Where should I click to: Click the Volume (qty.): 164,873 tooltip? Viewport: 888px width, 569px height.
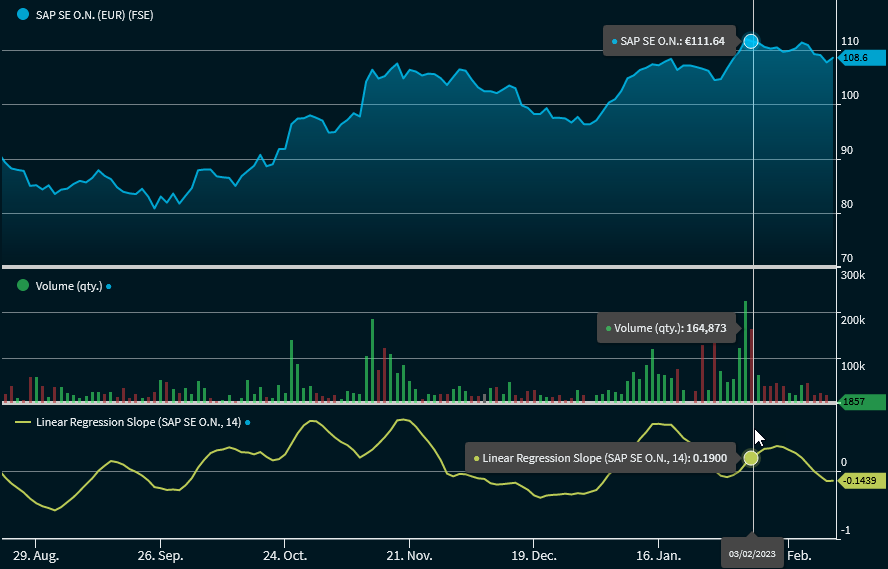pyautogui.click(x=670, y=328)
